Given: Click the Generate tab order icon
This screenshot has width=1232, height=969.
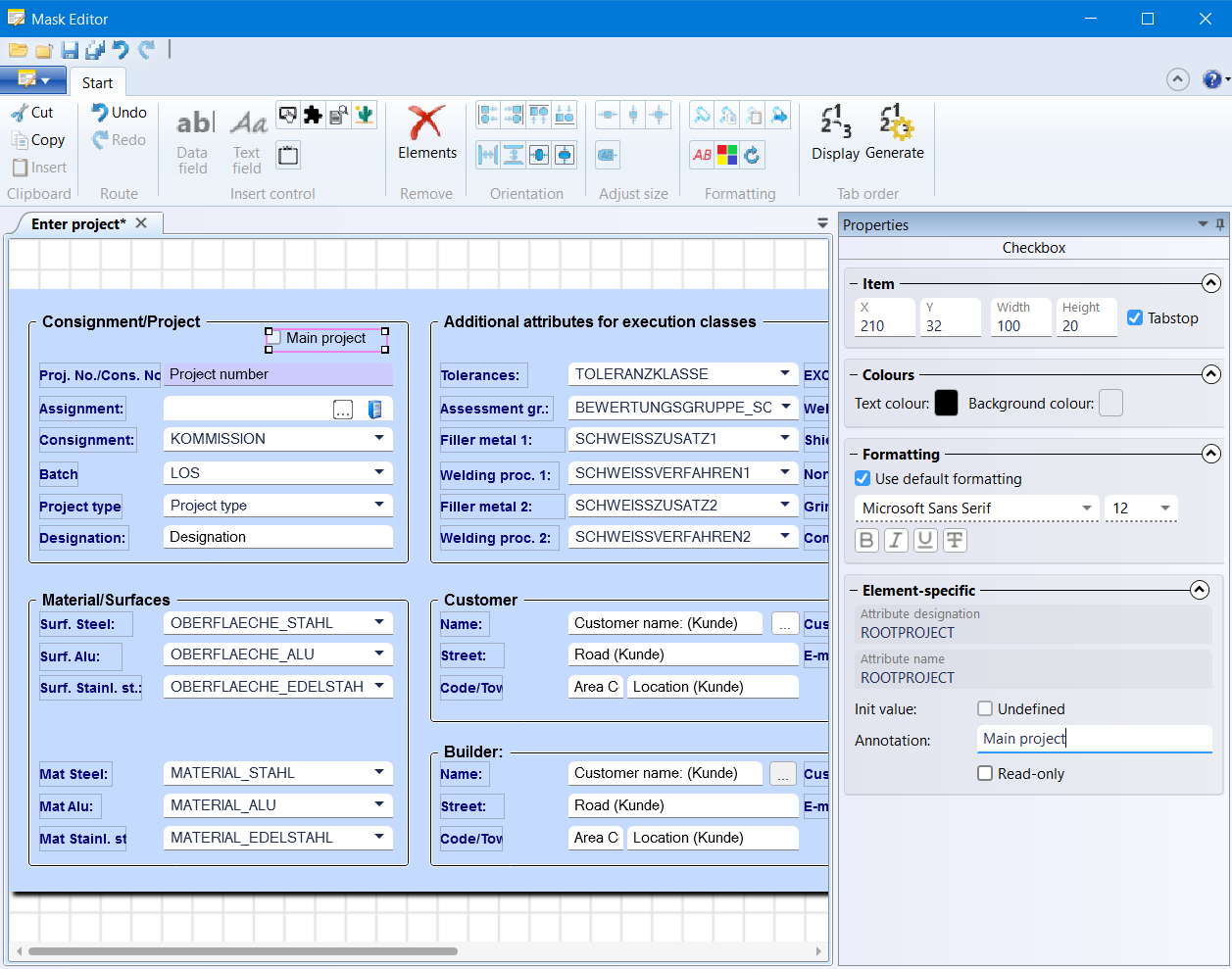Looking at the screenshot, I should tap(896, 123).
